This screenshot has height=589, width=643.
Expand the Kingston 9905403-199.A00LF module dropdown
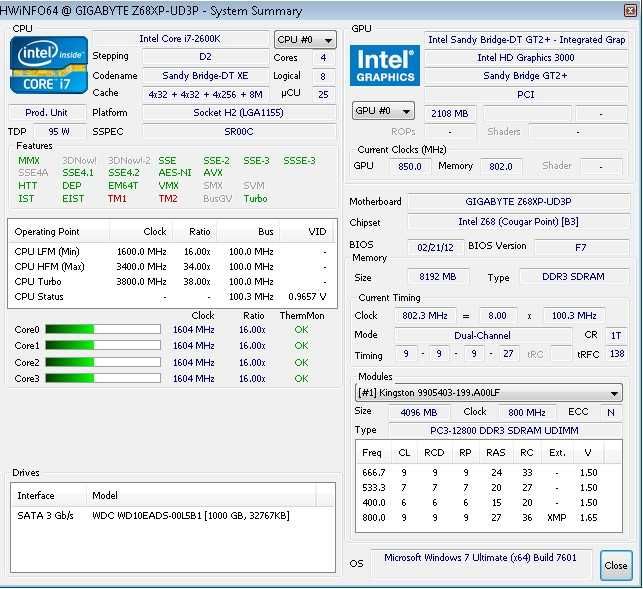pos(488,393)
